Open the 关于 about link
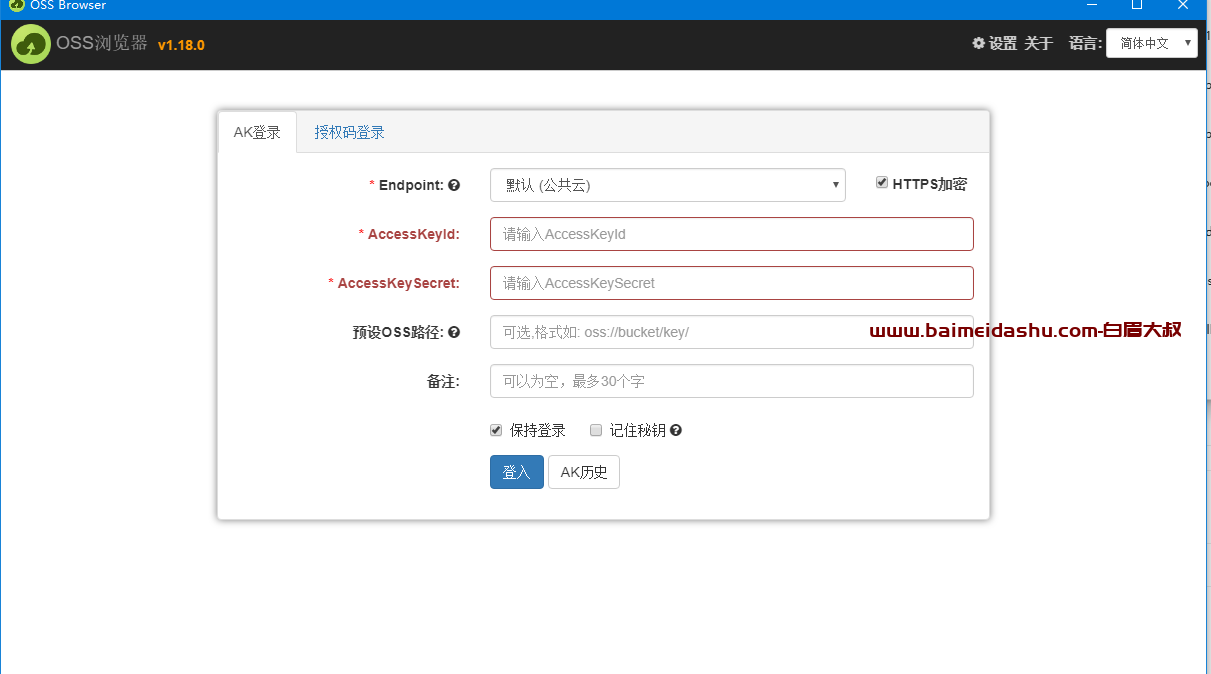The height and width of the screenshot is (674, 1211). pyautogui.click(x=1039, y=43)
